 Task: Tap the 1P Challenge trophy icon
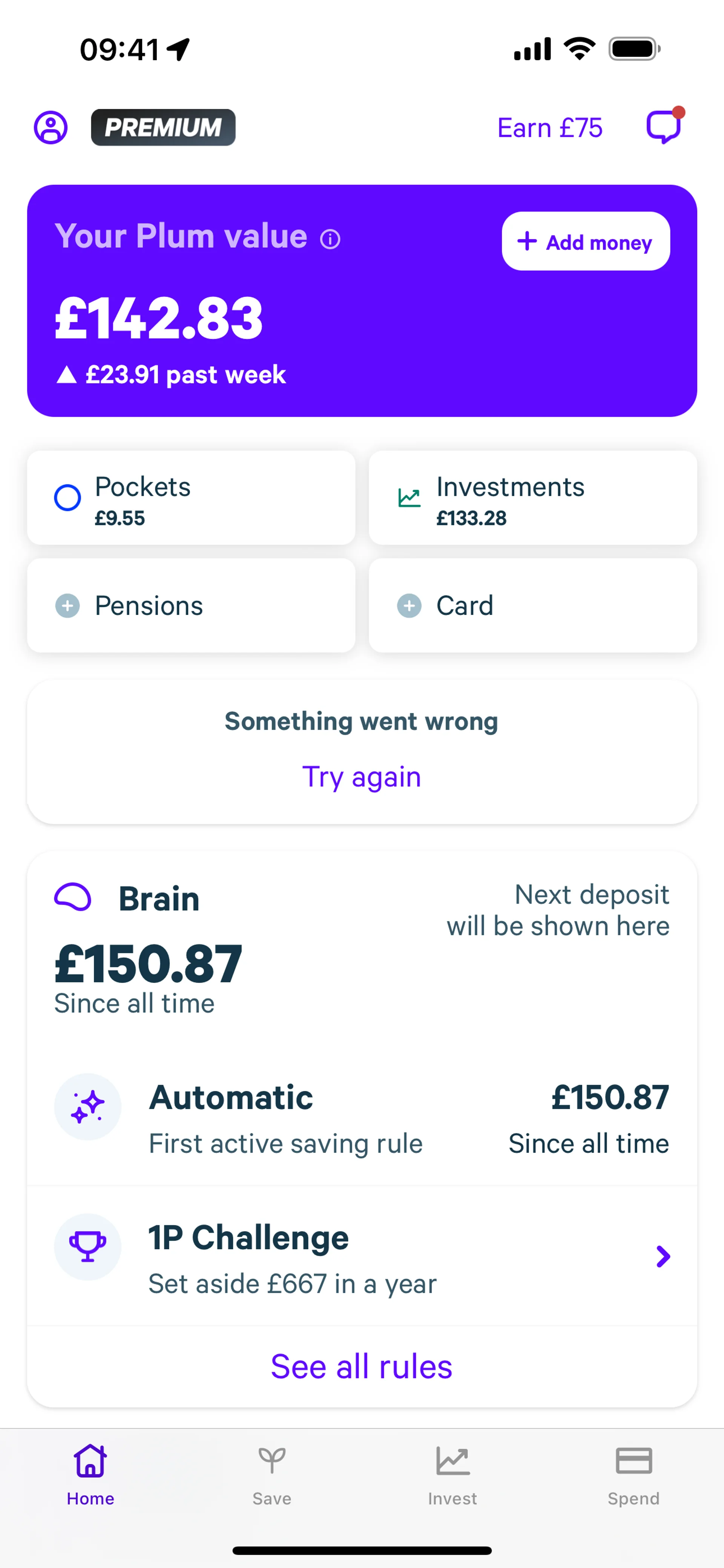tap(88, 1247)
